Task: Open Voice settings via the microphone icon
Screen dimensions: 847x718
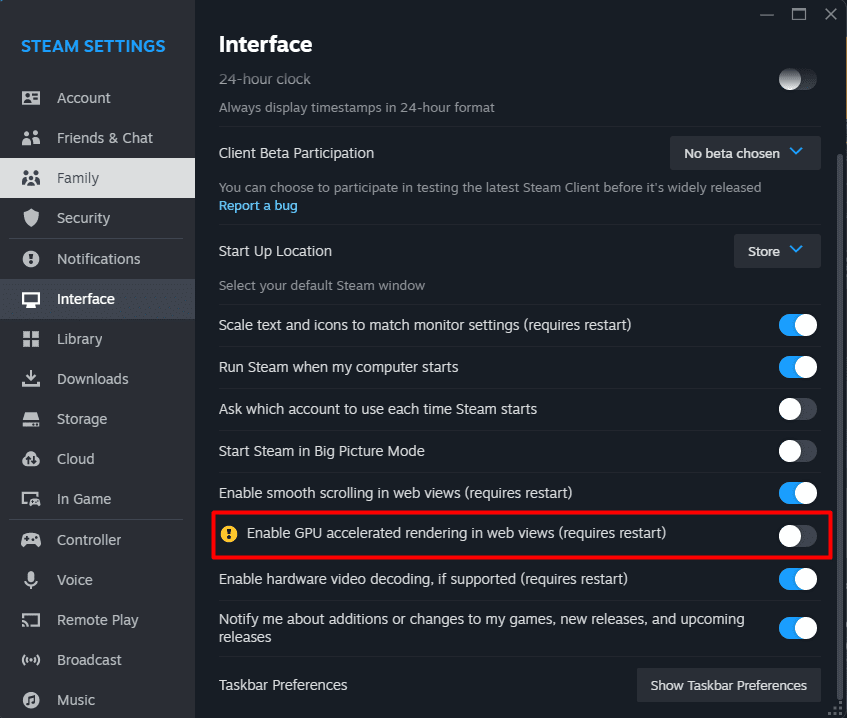Action: (29, 580)
